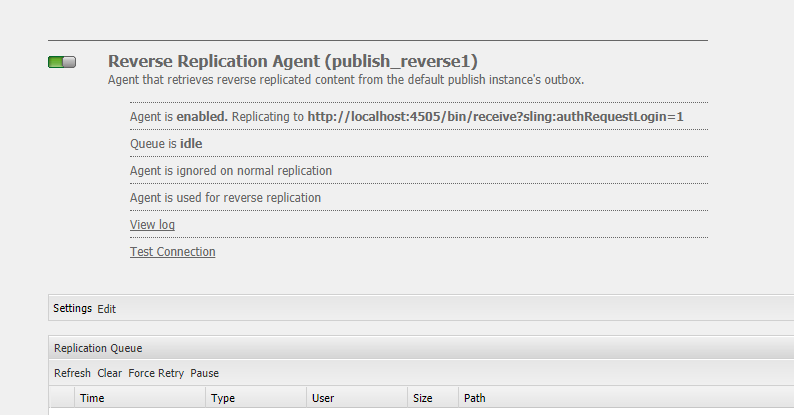Click the blank first column header in queue

62,398
